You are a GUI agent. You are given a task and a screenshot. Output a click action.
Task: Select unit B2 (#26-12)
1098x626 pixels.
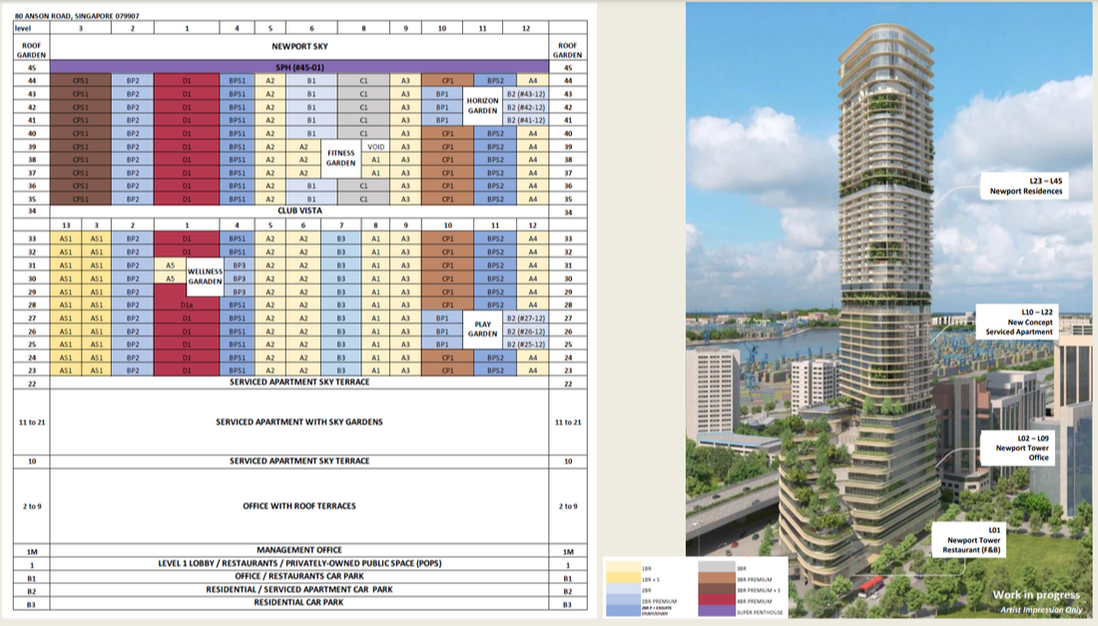click(x=525, y=331)
